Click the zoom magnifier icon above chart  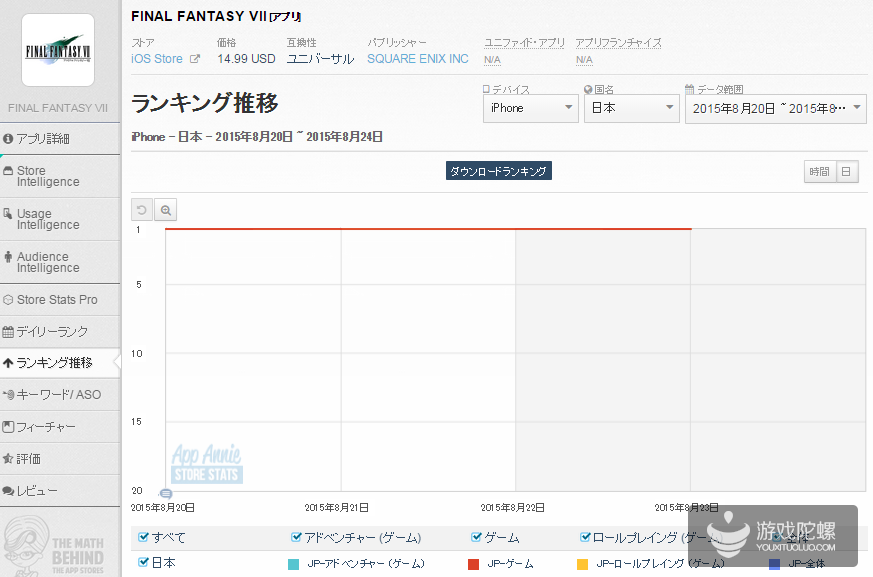166,210
